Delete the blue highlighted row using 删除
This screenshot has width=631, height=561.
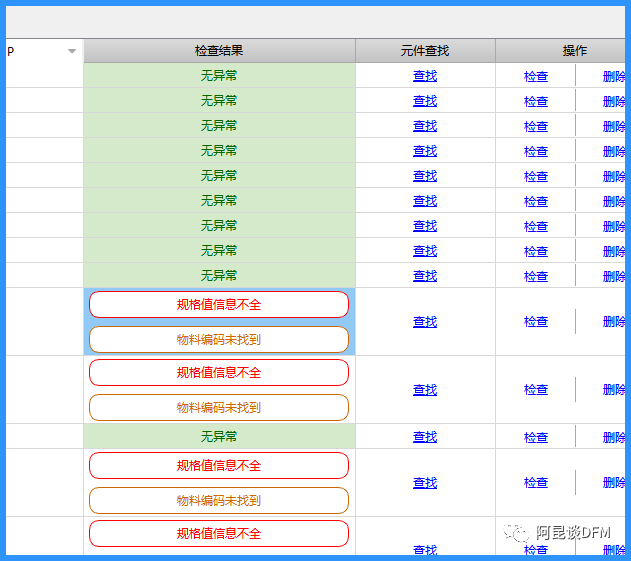coord(614,322)
